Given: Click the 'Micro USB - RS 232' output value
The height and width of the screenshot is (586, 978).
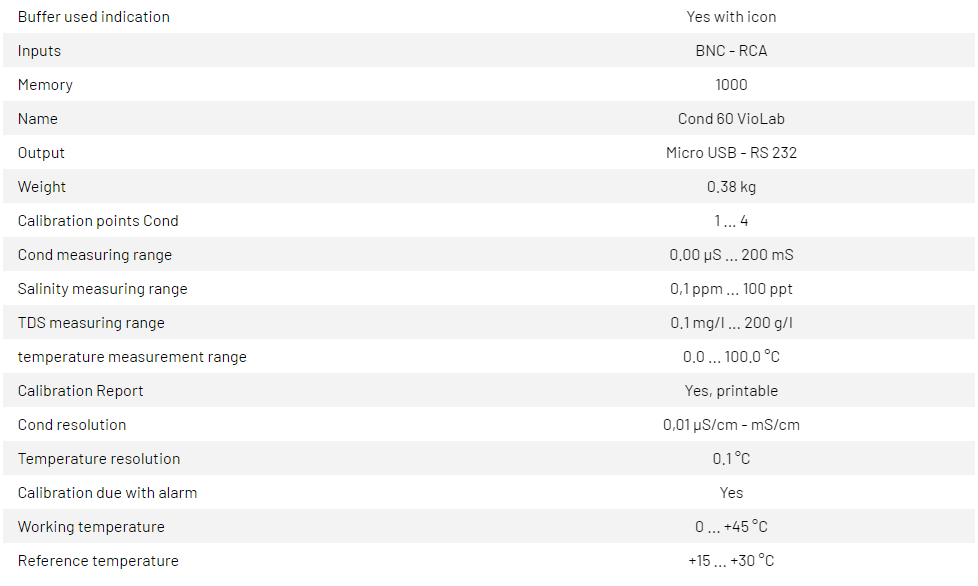Looking at the screenshot, I should point(731,153).
